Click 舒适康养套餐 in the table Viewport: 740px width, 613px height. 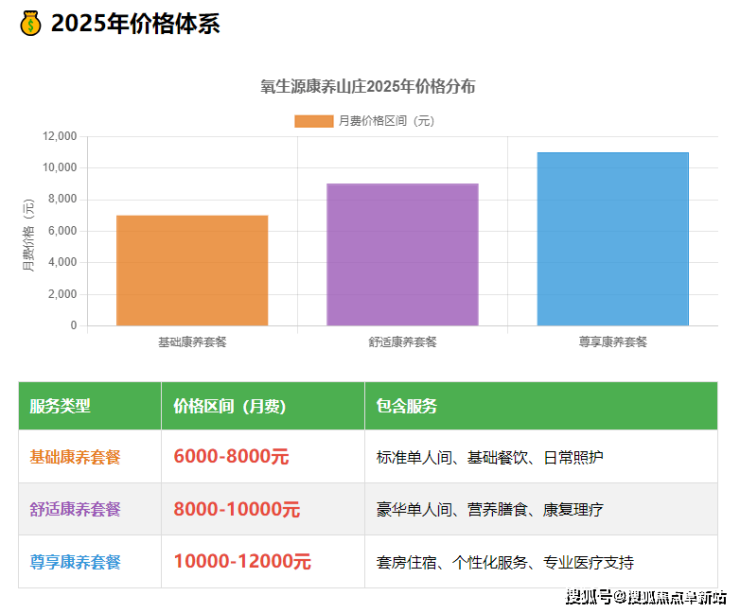tap(75, 509)
